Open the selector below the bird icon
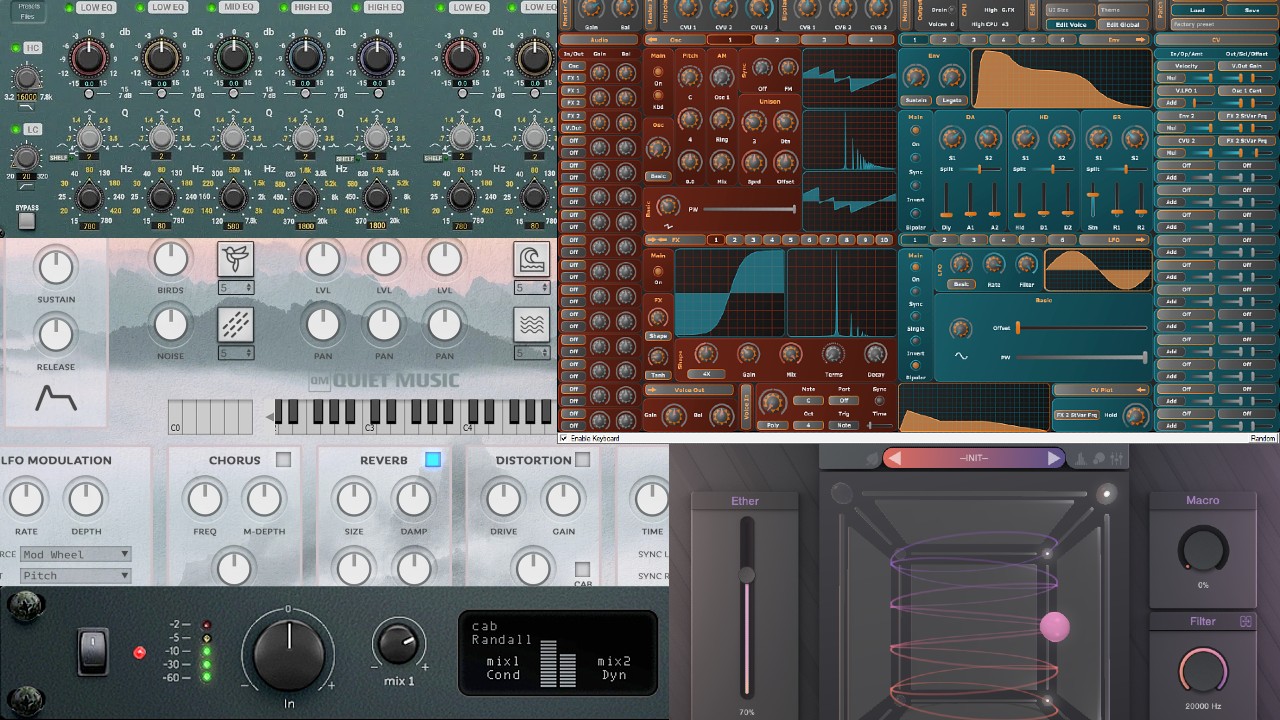1280x720 pixels. [236, 288]
